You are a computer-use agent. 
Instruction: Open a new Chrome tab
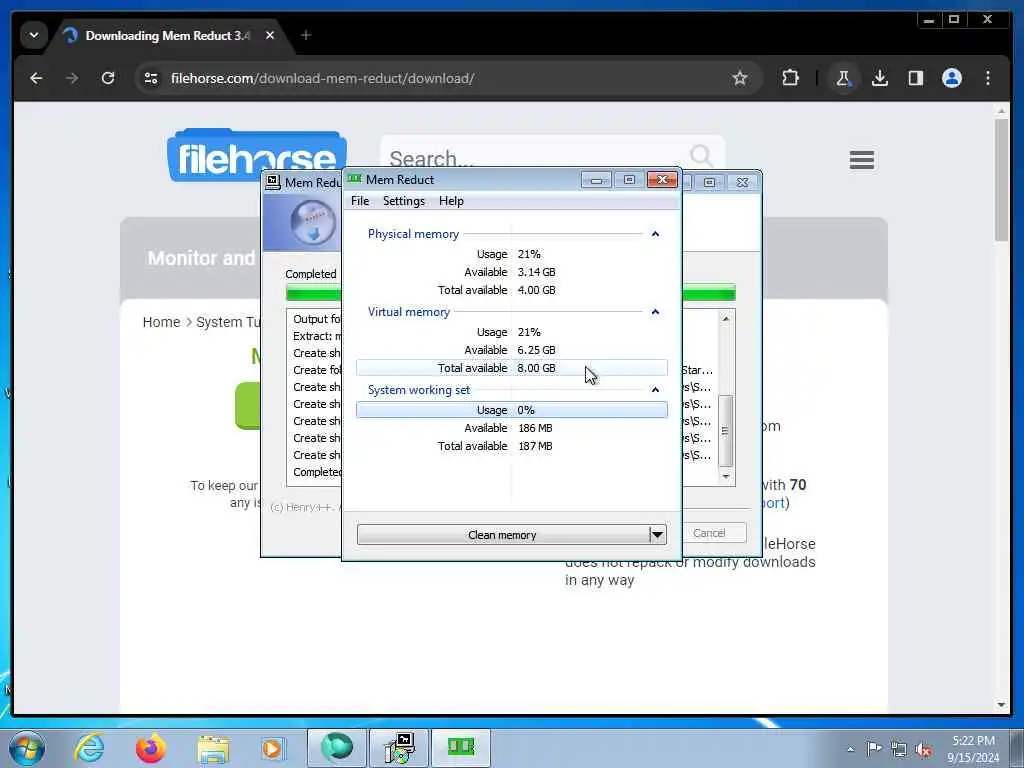coord(306,35)
